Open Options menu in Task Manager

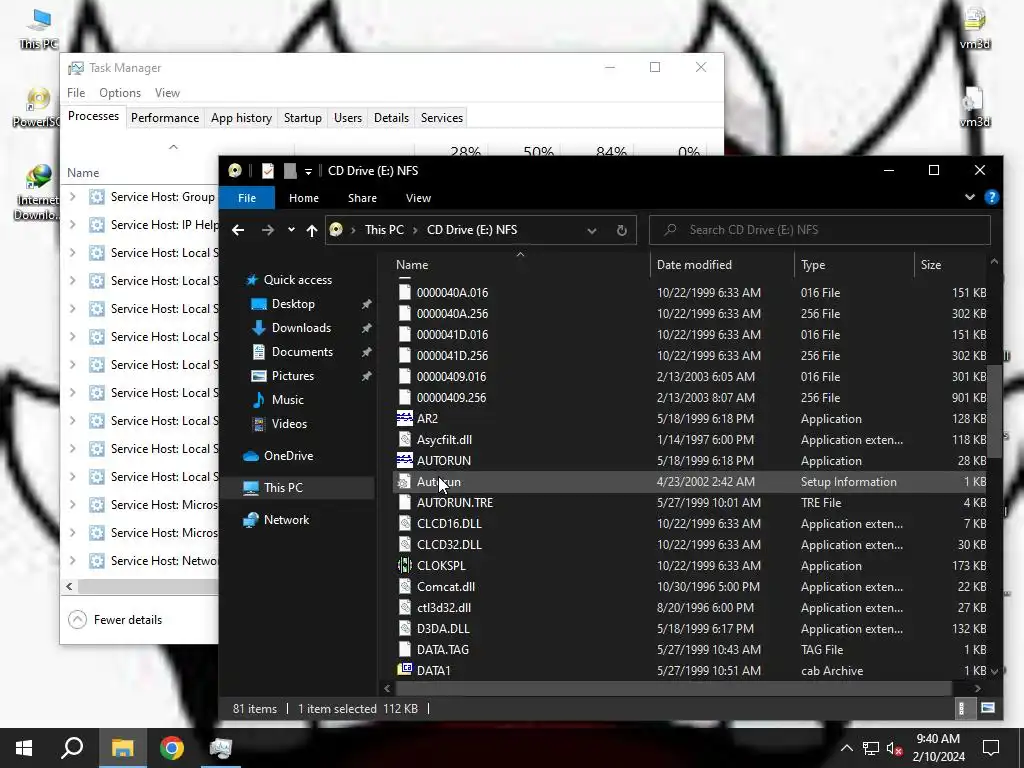pyautogui.click(x=120, y=93)
